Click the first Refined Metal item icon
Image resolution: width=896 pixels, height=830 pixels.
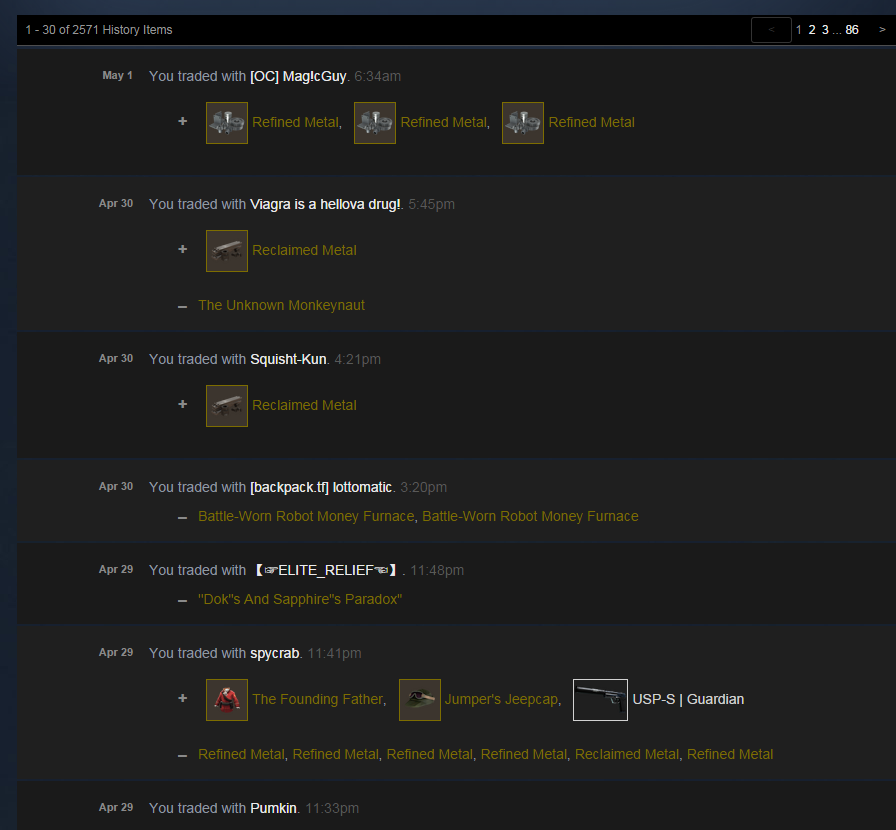pyautogui.click(x=227, y=123)
